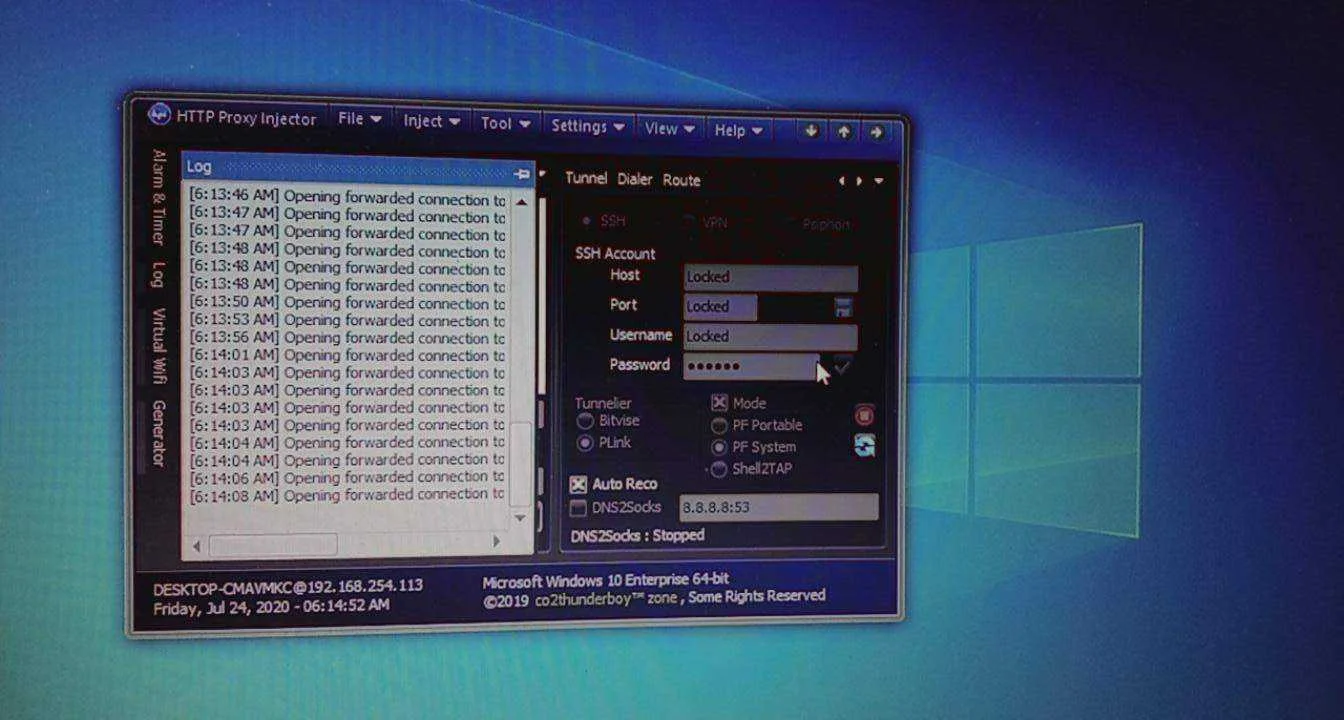Open the Log side tab
The width and height of the screenshot is (1344, 720).
tap(158, 275)
